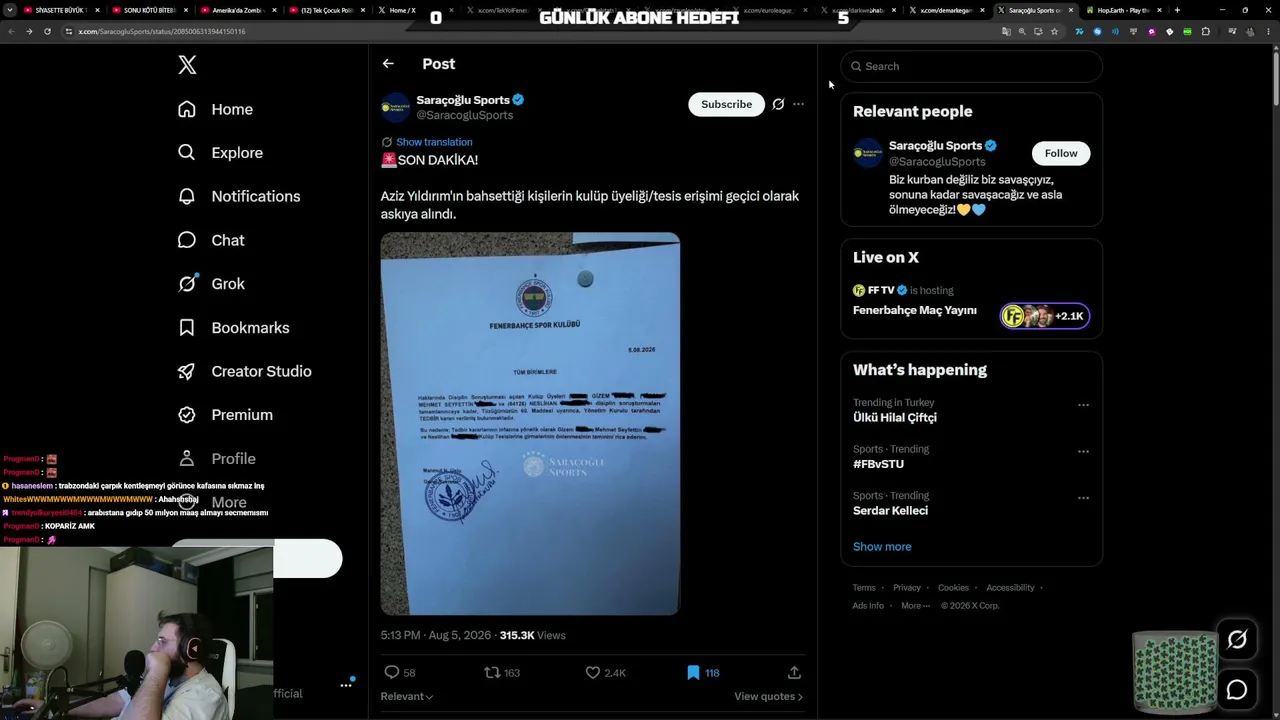Open a new browser tab
This screenshot has width=1280, height=720.
(x=1177, y=10)
